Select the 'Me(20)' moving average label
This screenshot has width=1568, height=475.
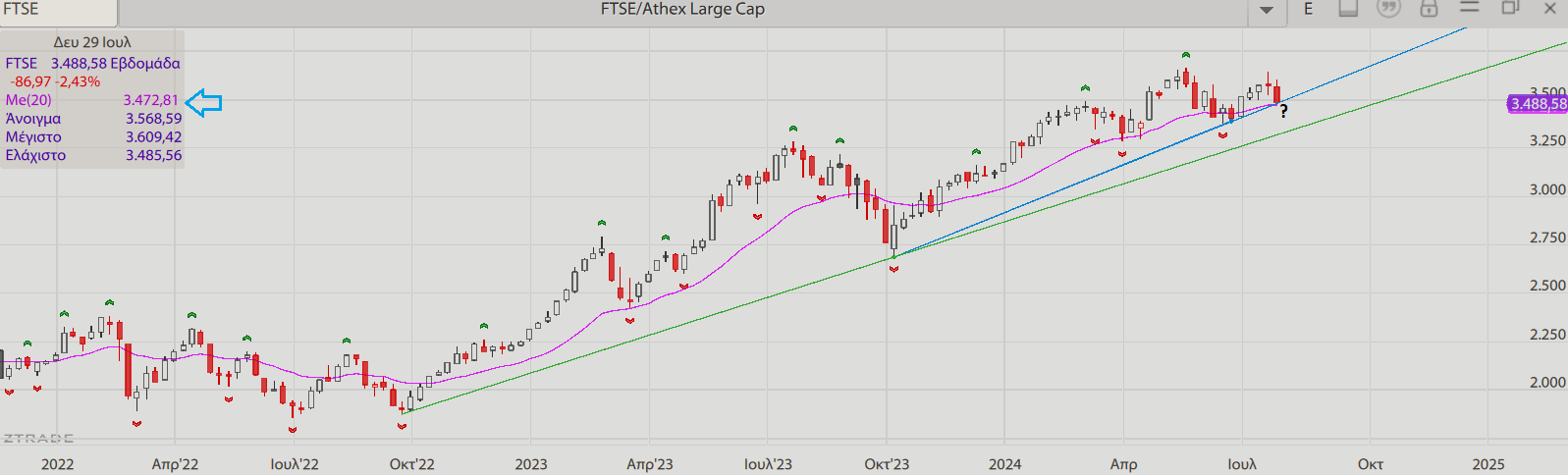28,100
